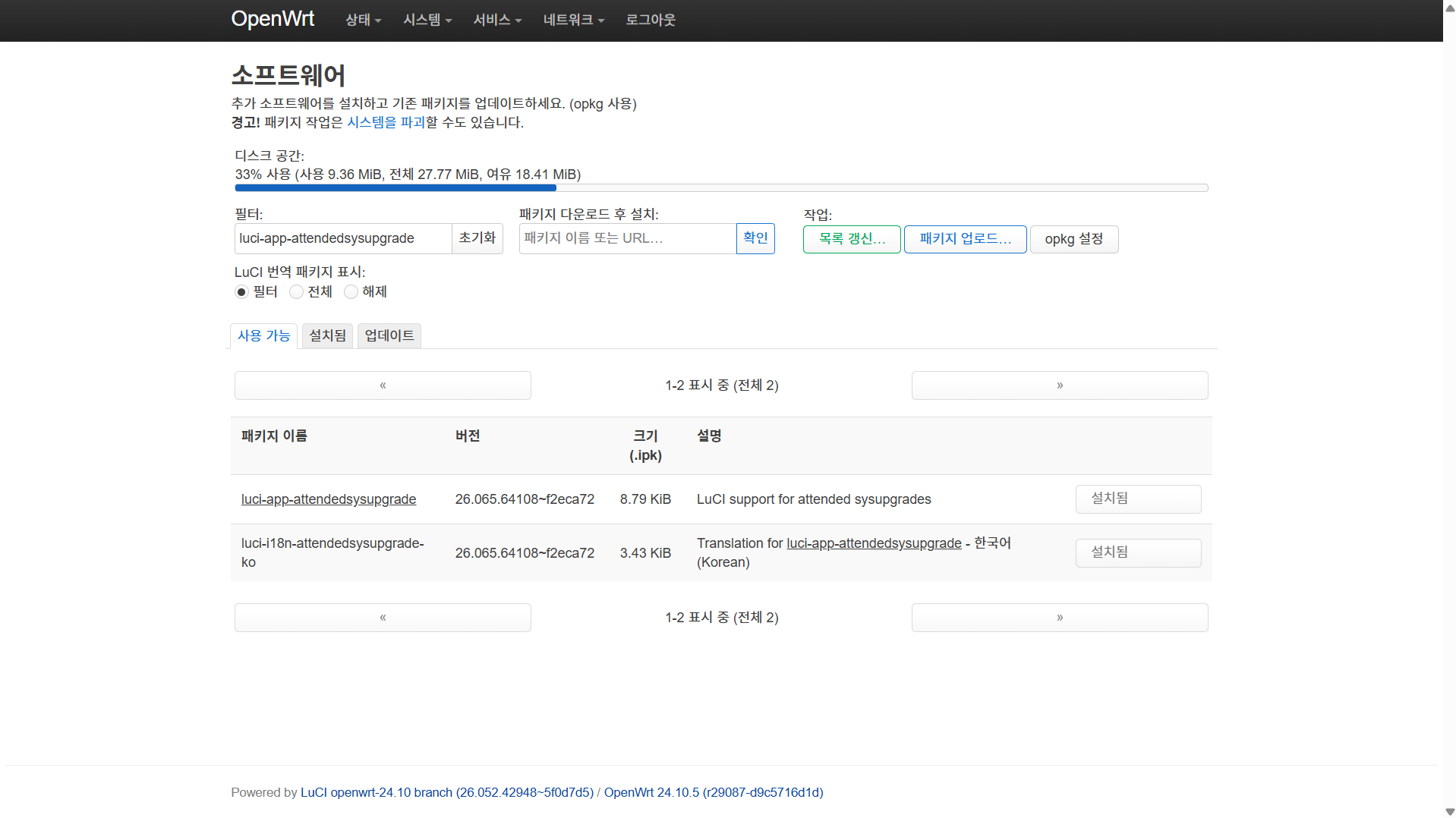This screenshot has width=1456, height=818.
Task: Click the 초기화 filter reset button
Action: (x=477, y=238)
